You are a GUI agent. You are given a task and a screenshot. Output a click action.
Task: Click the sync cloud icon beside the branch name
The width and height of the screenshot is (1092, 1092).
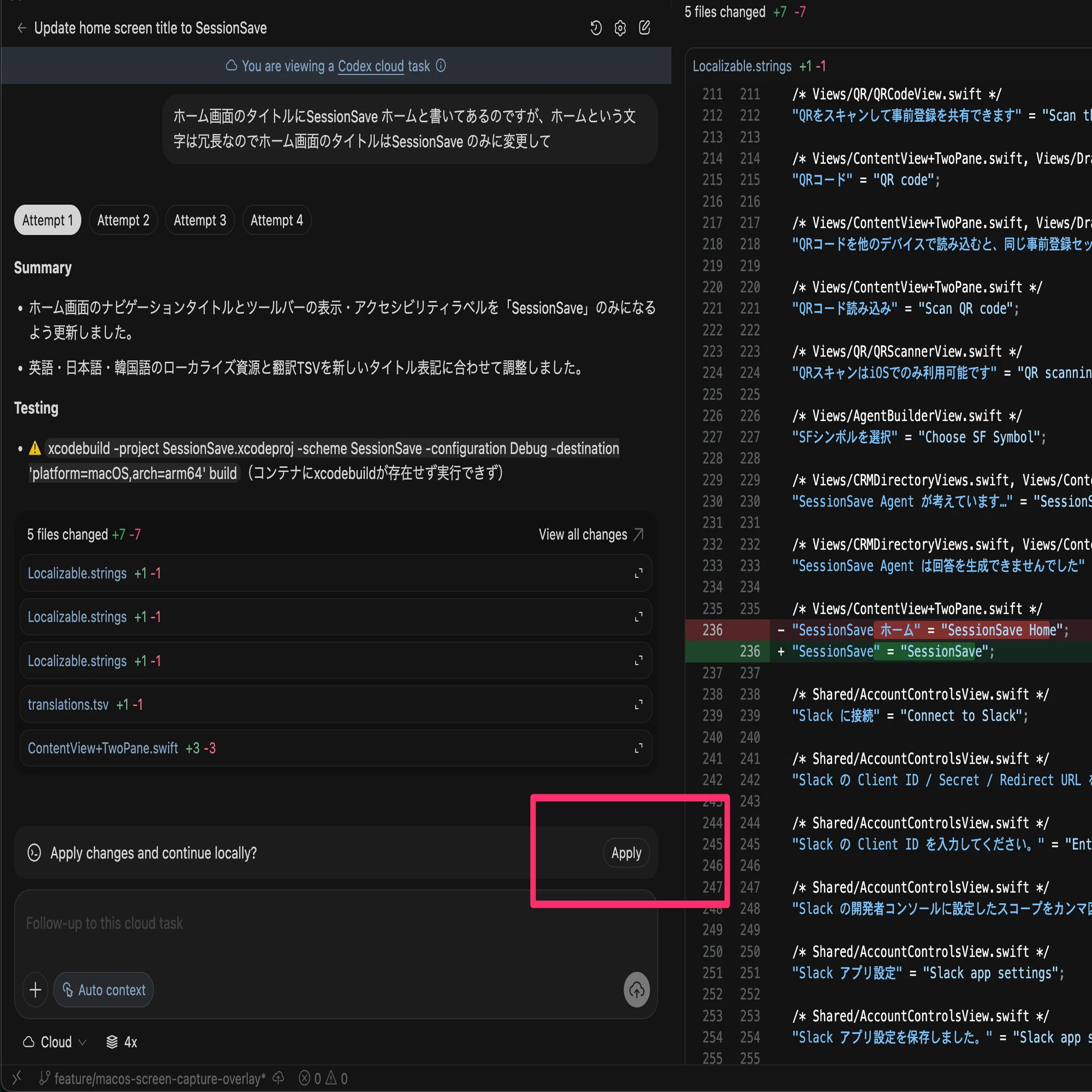278,1078
